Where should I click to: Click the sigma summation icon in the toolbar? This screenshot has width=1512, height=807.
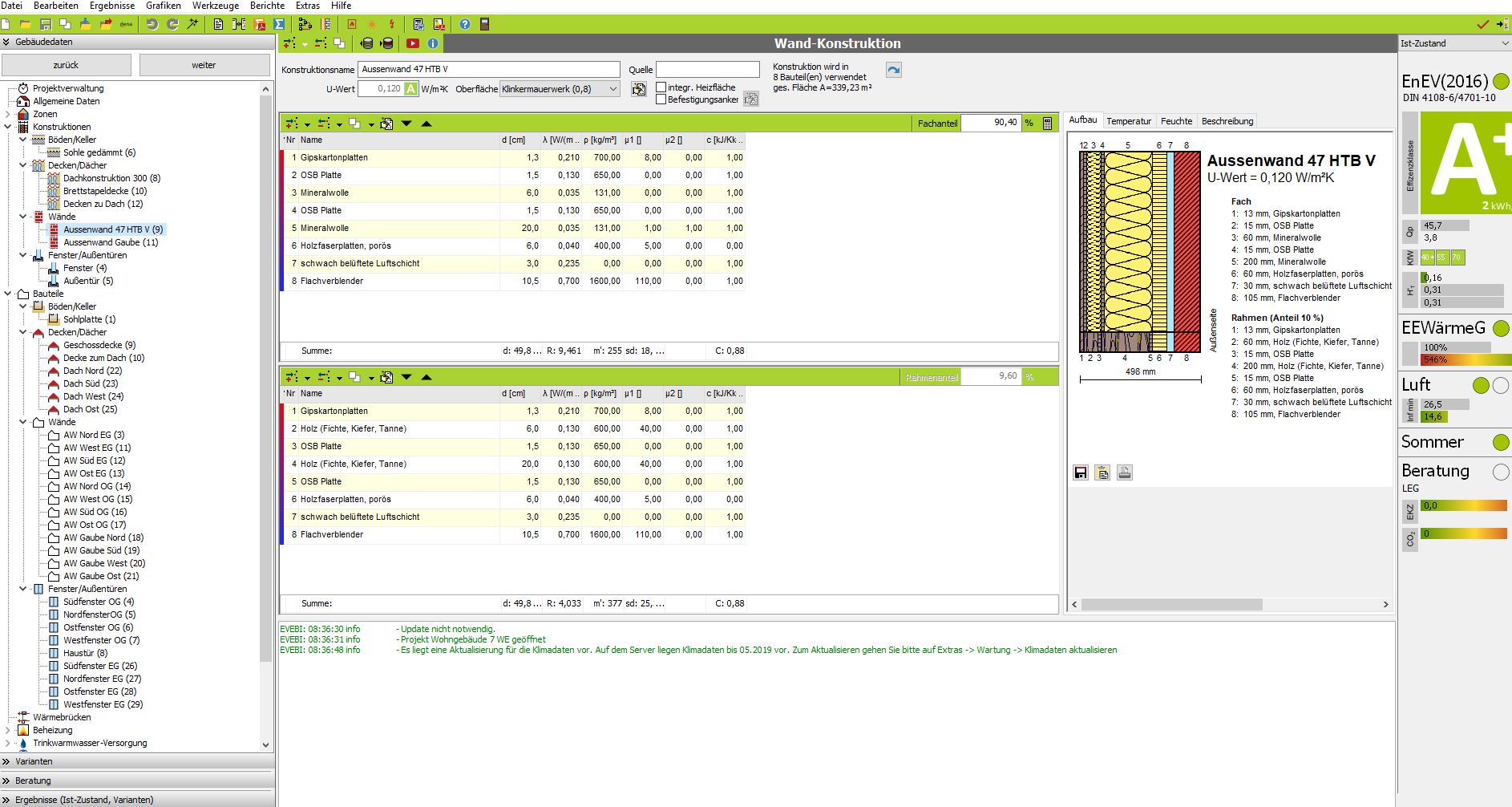[x=279, y=24]
